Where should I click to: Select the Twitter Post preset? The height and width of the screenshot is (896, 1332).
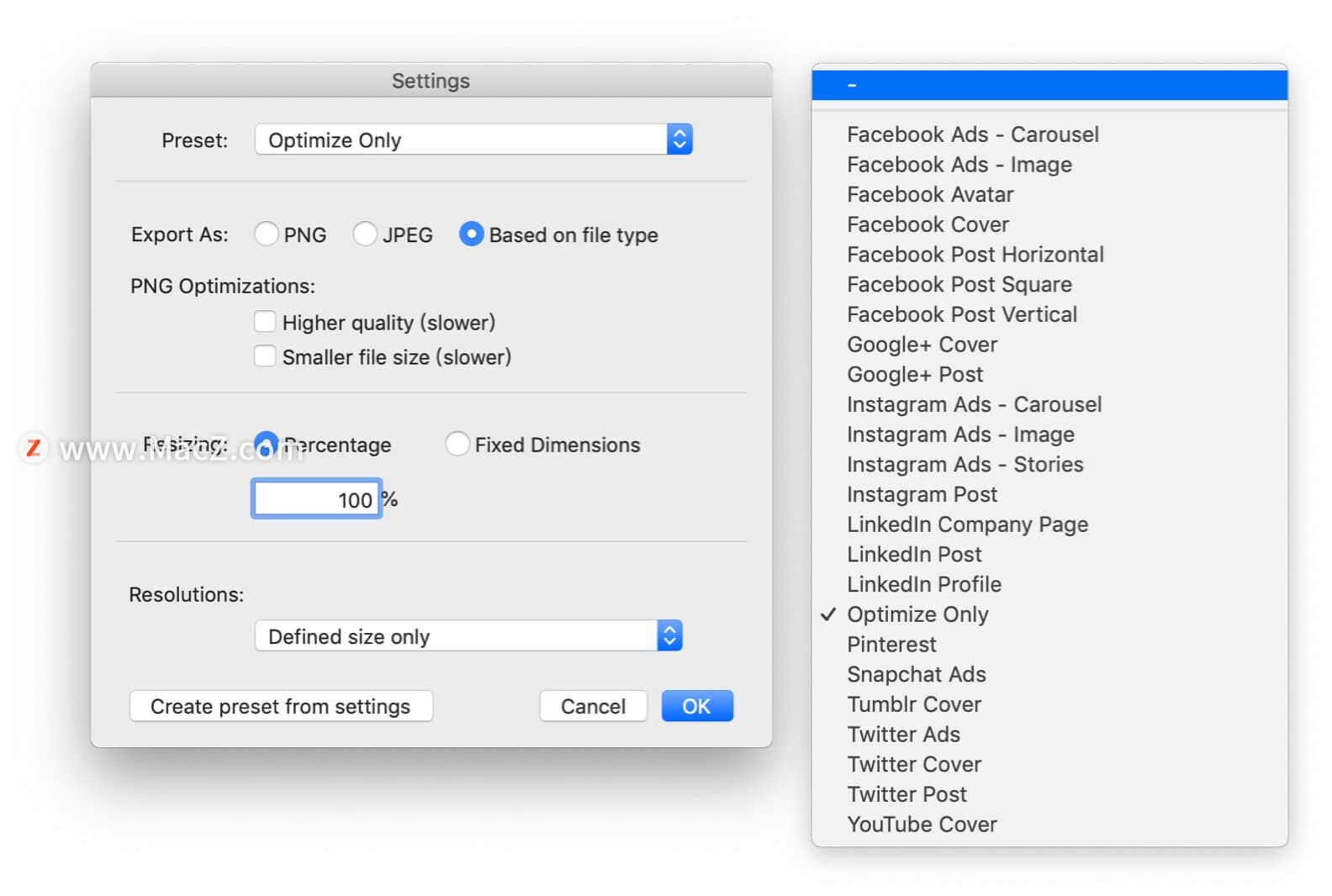[x=1049, y=794]
